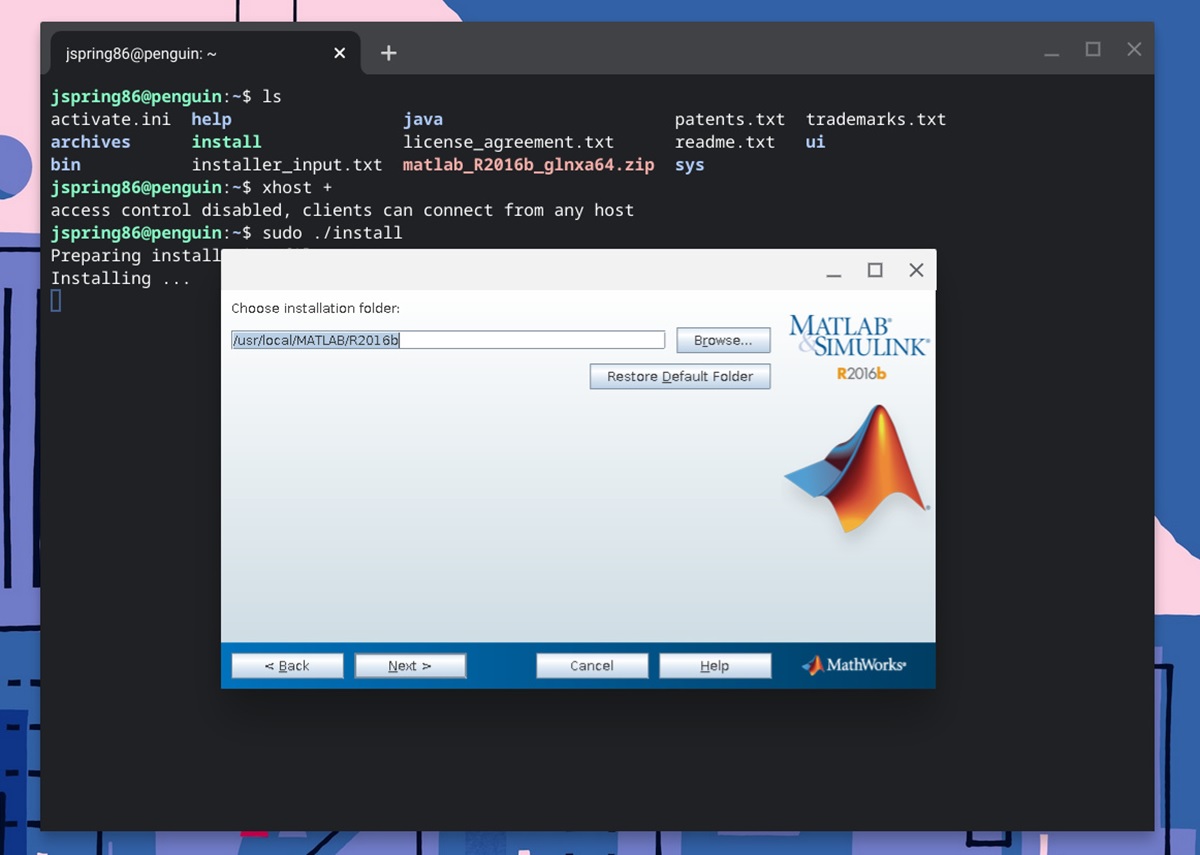Minimize the MATLAB installer window
Screen dimensions: 1200x855
[834, 269]
